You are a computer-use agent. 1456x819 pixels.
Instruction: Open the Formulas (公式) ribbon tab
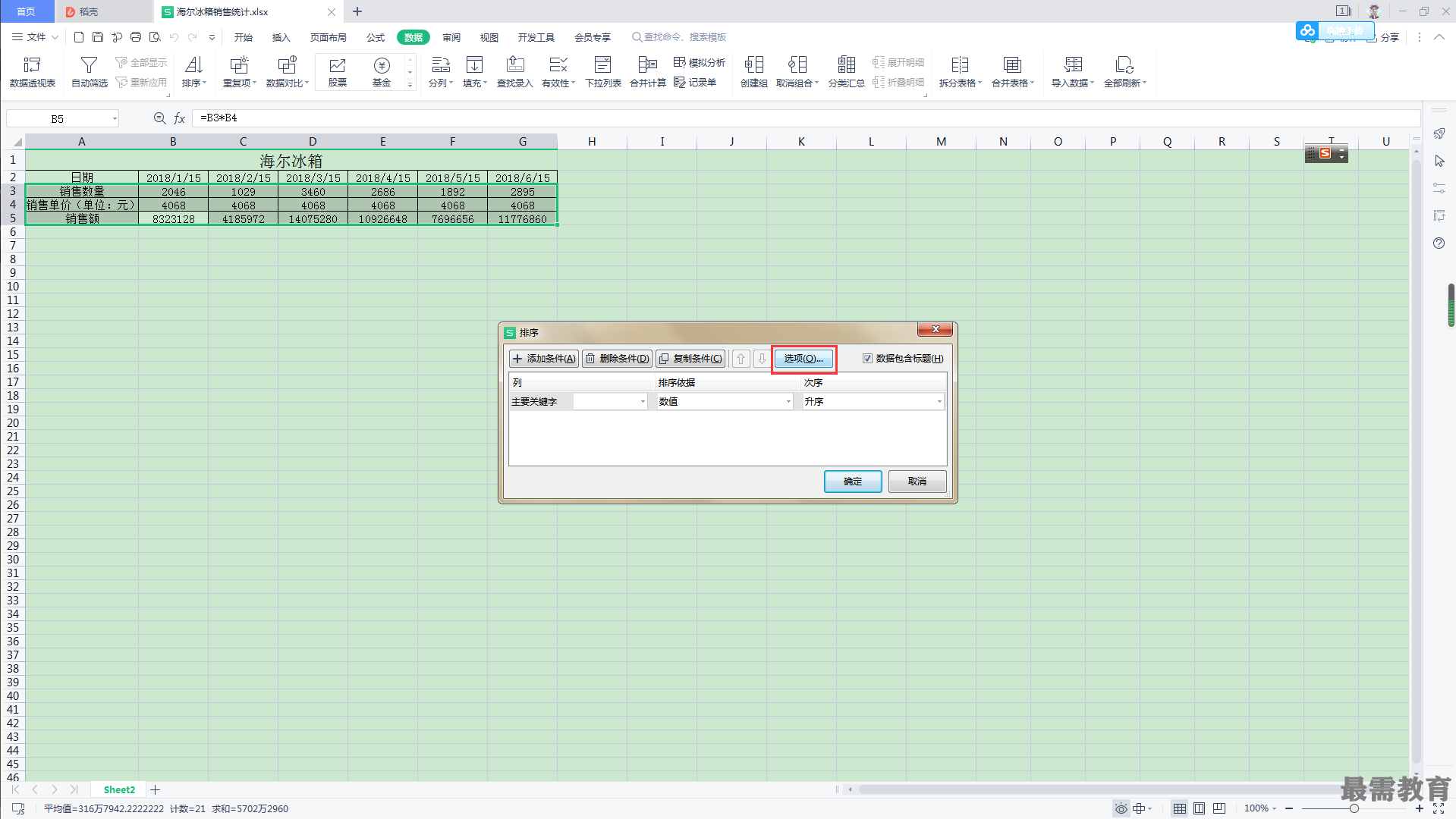pos(375,37)
